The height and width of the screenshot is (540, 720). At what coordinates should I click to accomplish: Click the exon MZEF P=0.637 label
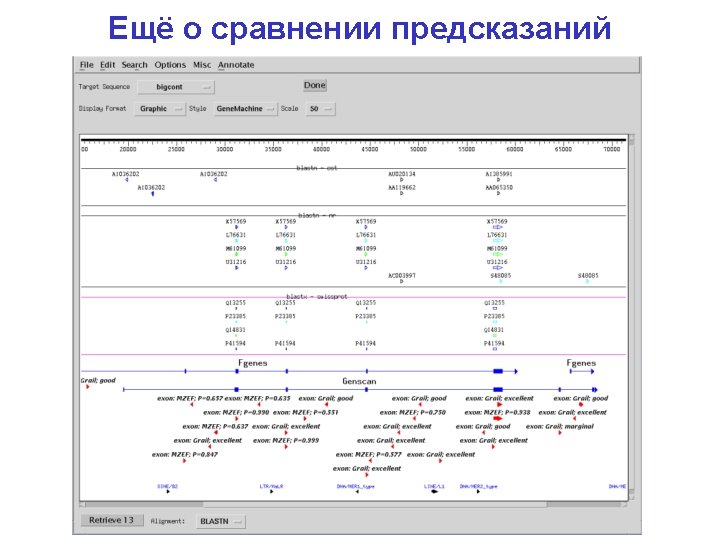point(215,426)
